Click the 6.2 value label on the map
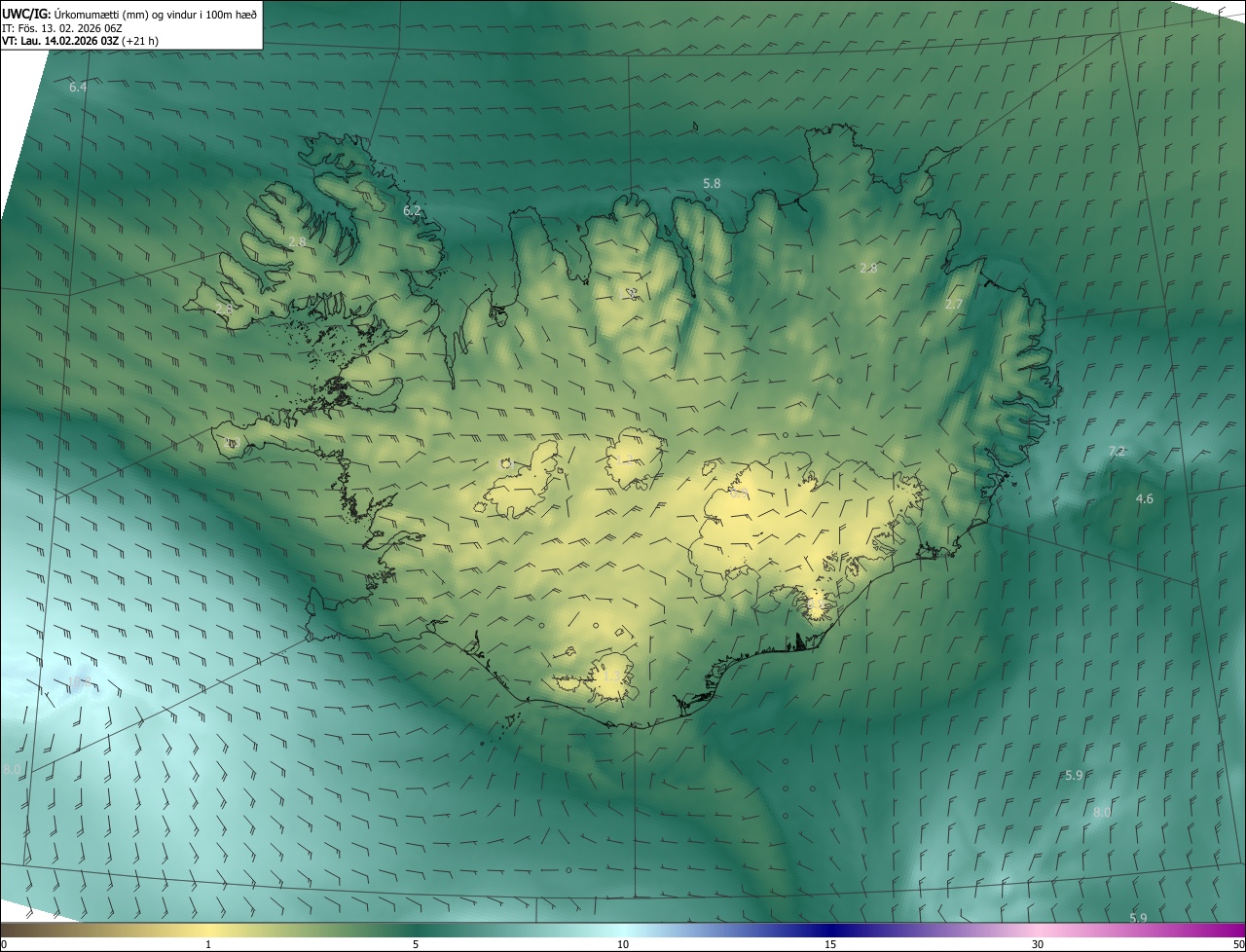The image size is (1246, 952). pyautogui.click(x=412, y=210)
